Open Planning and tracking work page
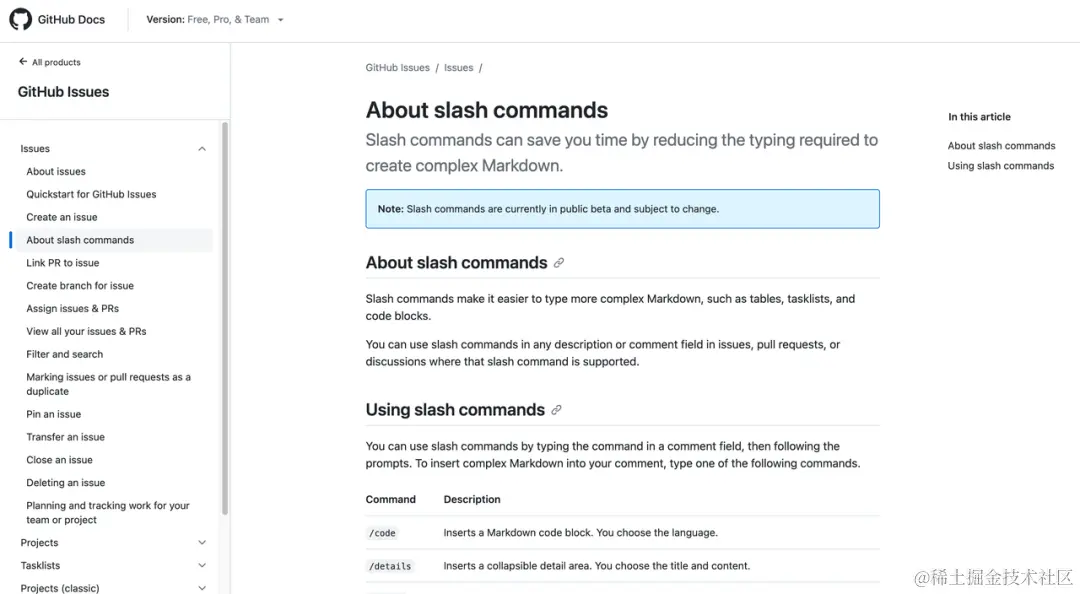Image resolution: width=1080 pixels, height=594 pixels. coord(107,513)
